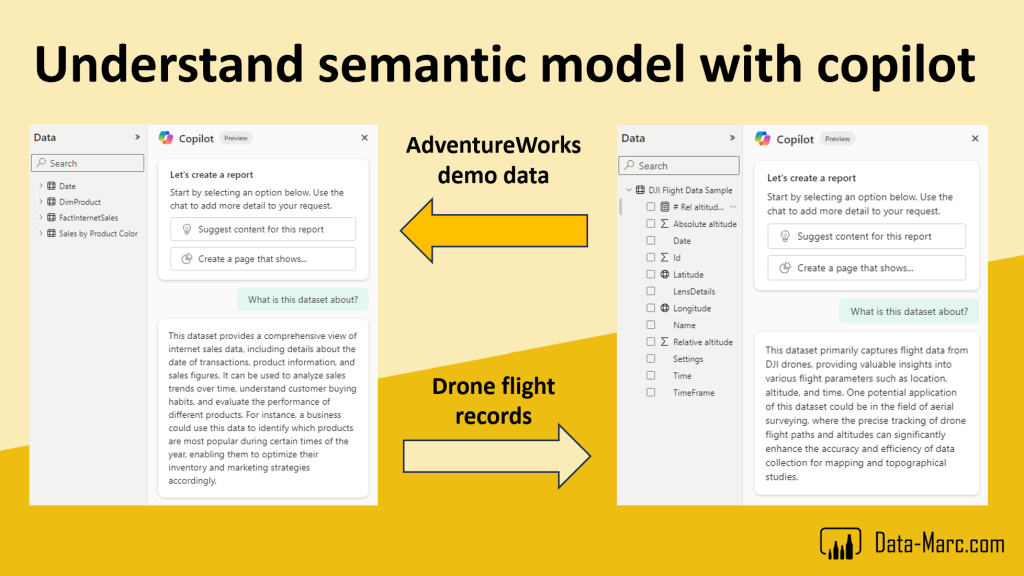Expand the Date table in AdventureWorks panel

(40, 186)
